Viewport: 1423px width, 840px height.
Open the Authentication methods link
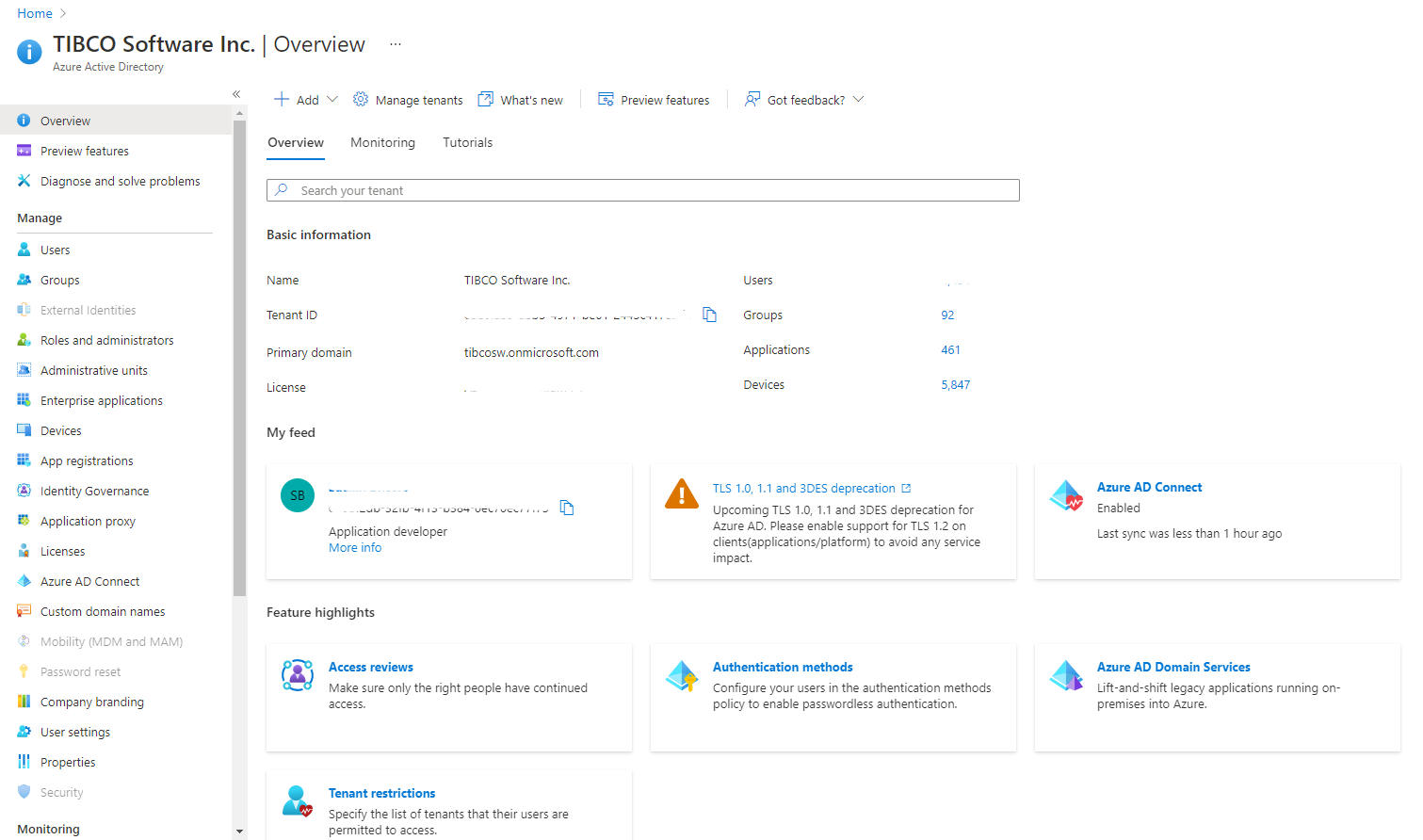tap(783, 668)
